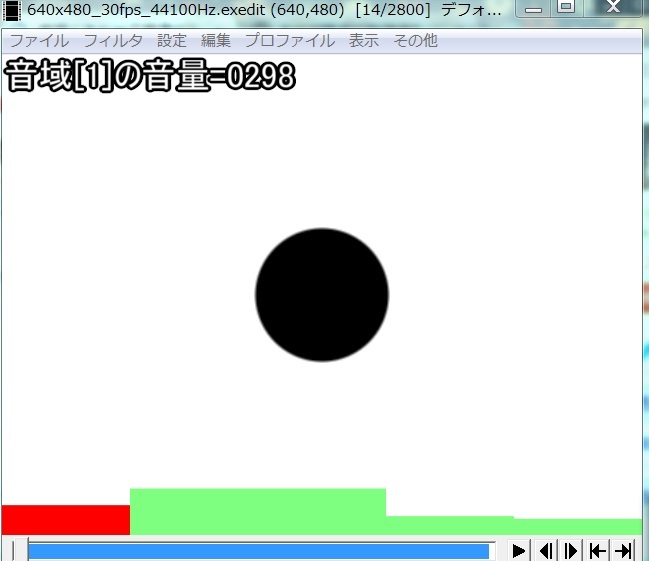Open the 編集 menu

point(216,41)
